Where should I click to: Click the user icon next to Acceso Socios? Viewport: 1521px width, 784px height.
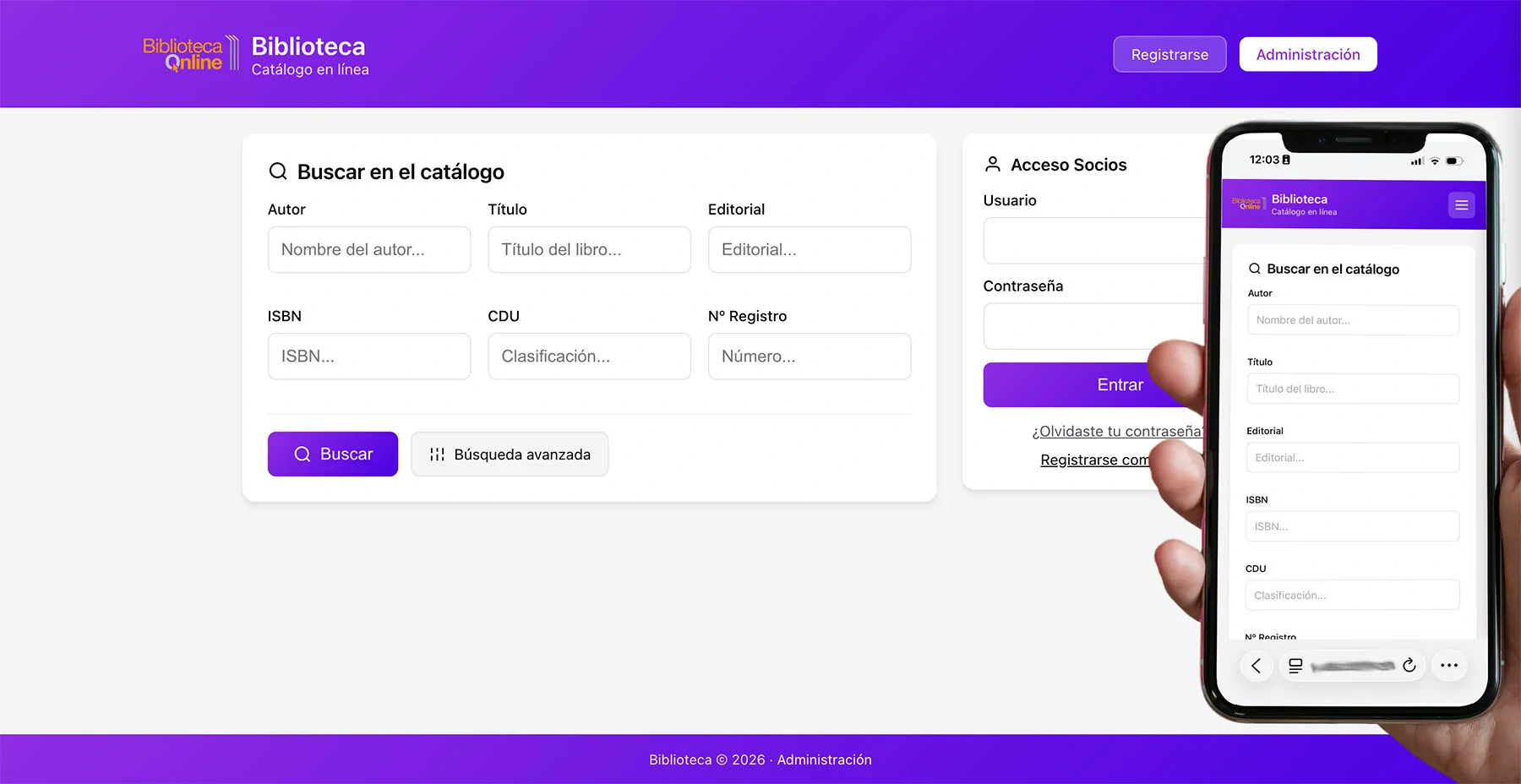coord(993,165)
